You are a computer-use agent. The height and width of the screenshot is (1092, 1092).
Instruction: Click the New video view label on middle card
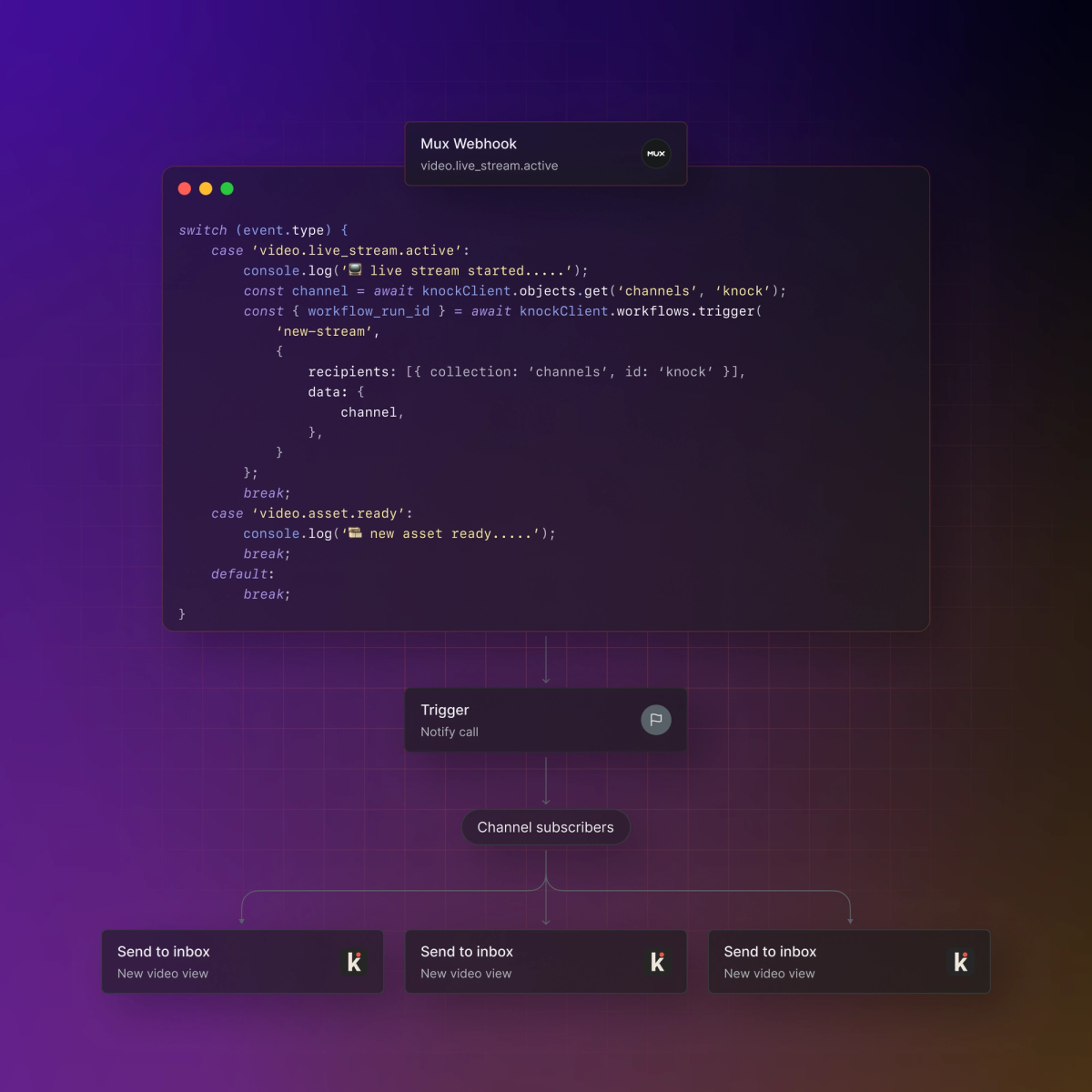[x=465, y=973]
